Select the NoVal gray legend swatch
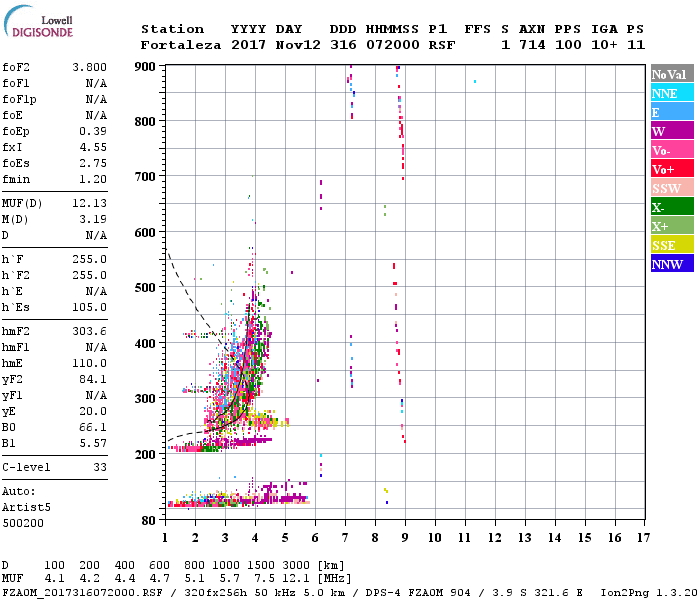 [672, 74]
